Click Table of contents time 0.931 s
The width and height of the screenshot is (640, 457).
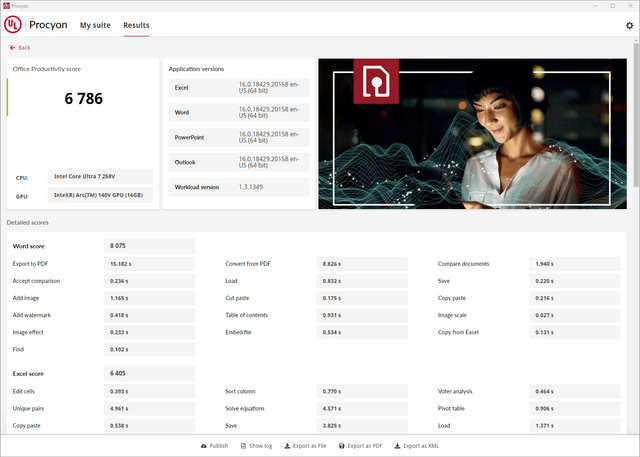coord(362,315)
